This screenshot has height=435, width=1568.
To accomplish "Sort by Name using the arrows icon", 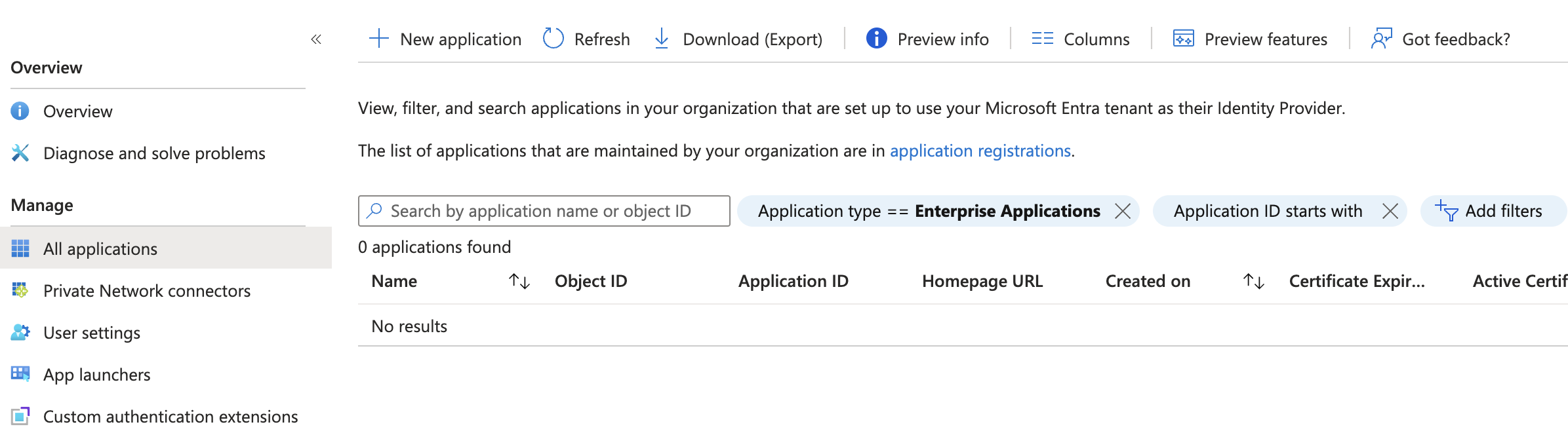I will pyautogui.click(x=519, y=282).
